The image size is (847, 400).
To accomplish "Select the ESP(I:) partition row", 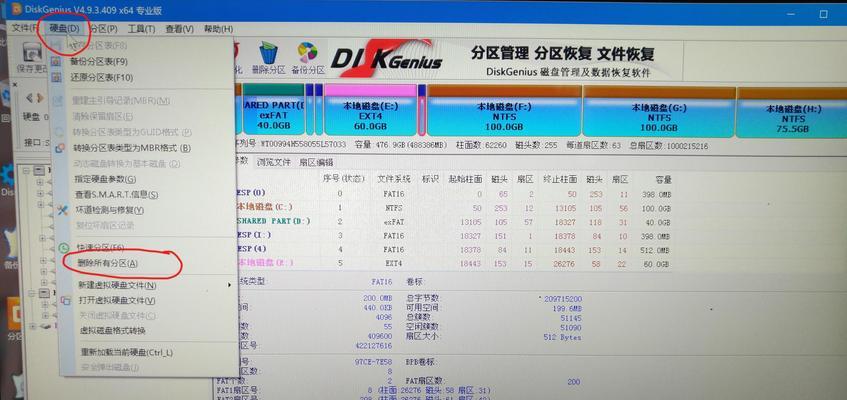I will coord(453,236).
